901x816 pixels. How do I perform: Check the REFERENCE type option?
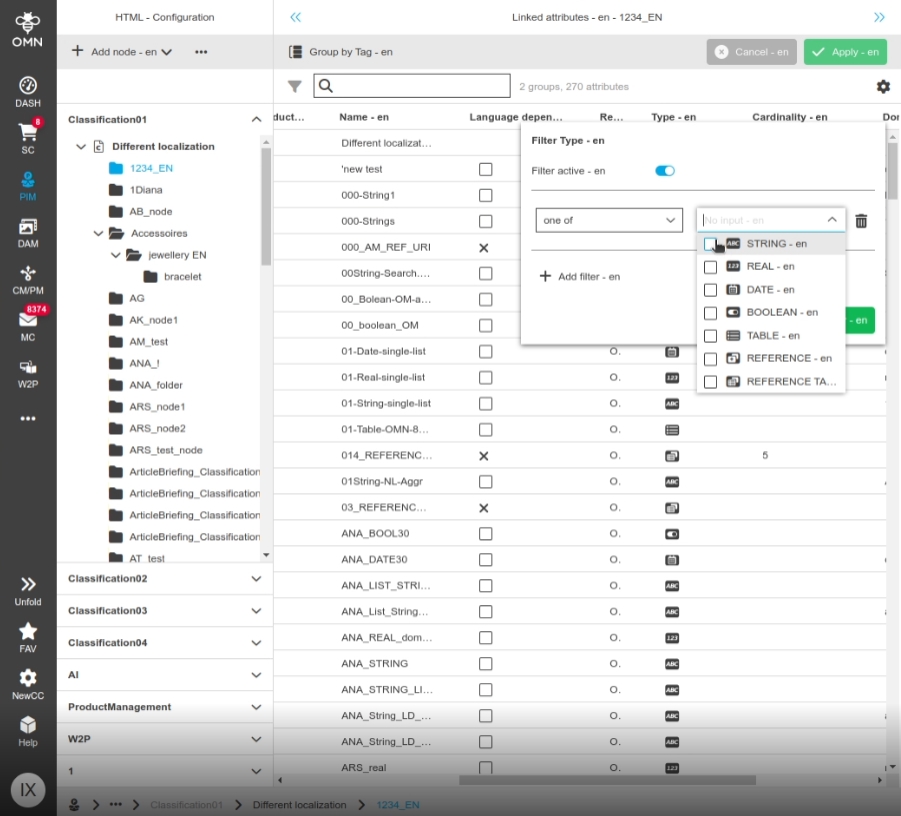710,359
